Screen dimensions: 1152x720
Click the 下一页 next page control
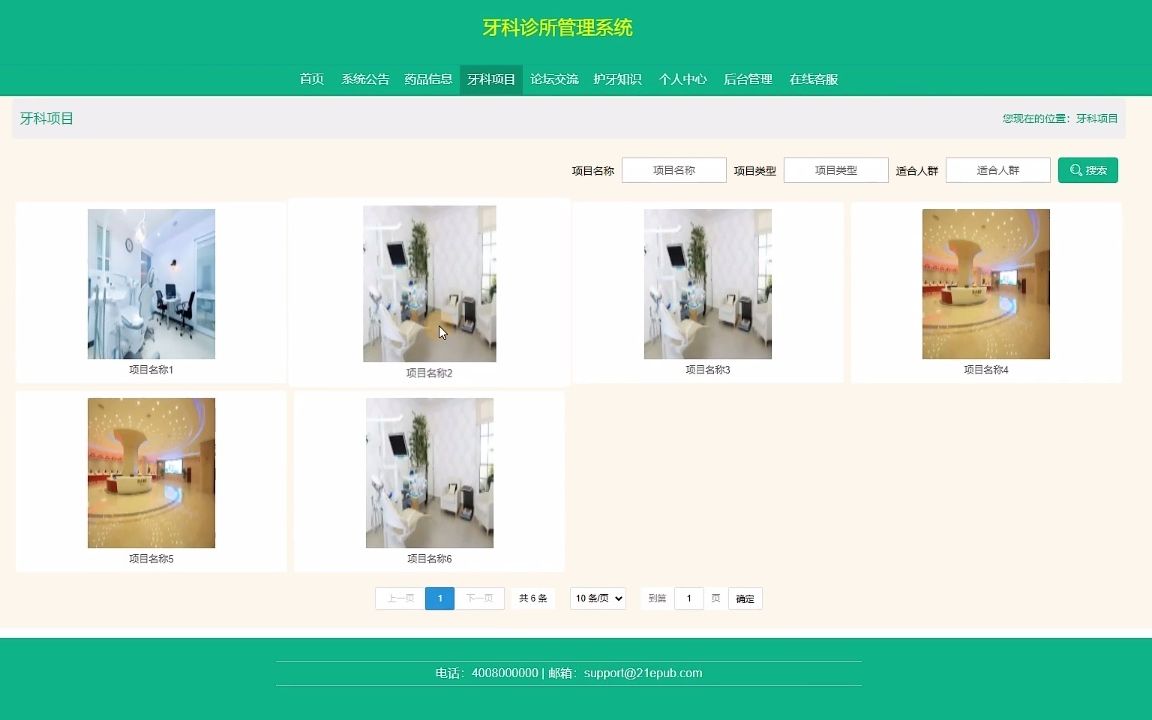pos(481,598)
